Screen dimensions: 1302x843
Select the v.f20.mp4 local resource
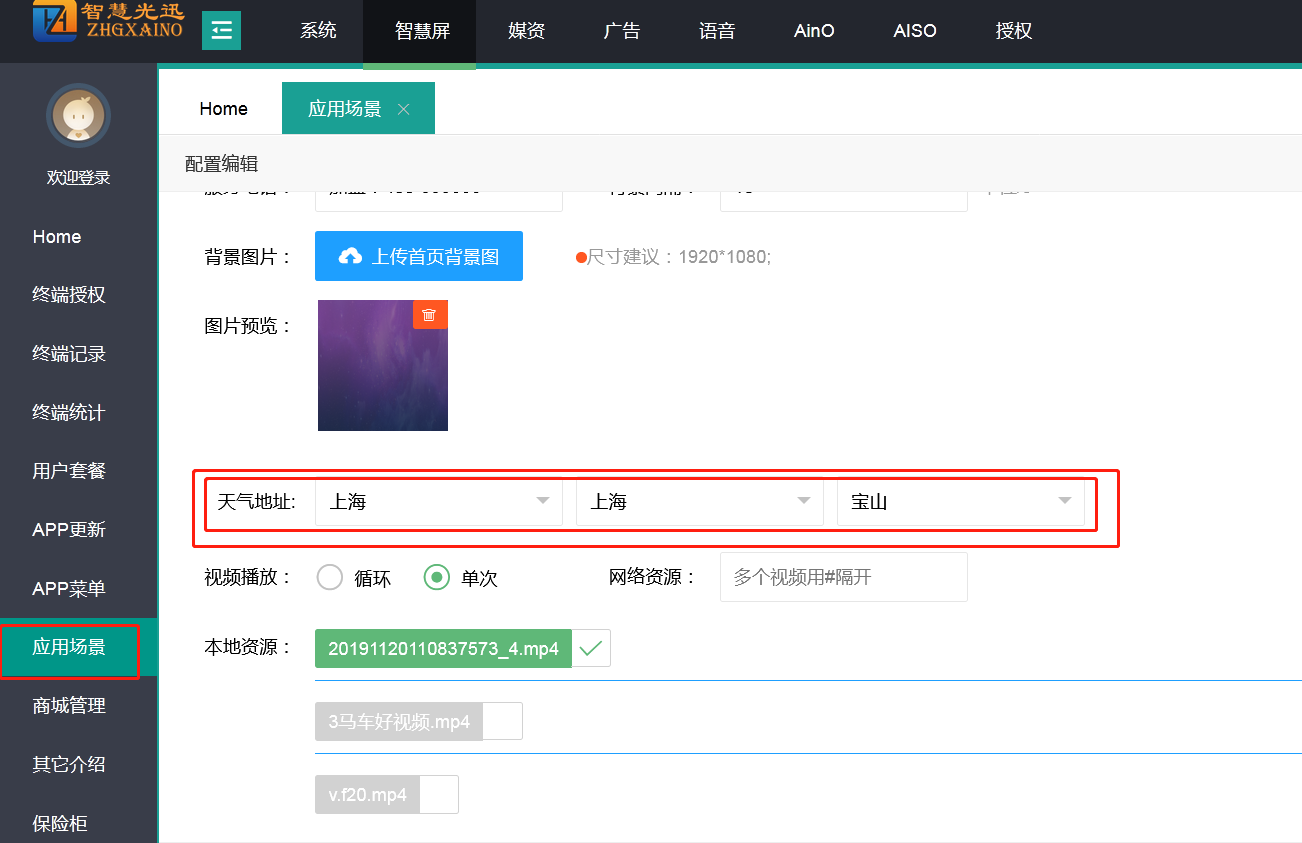[x=367, y=795]
